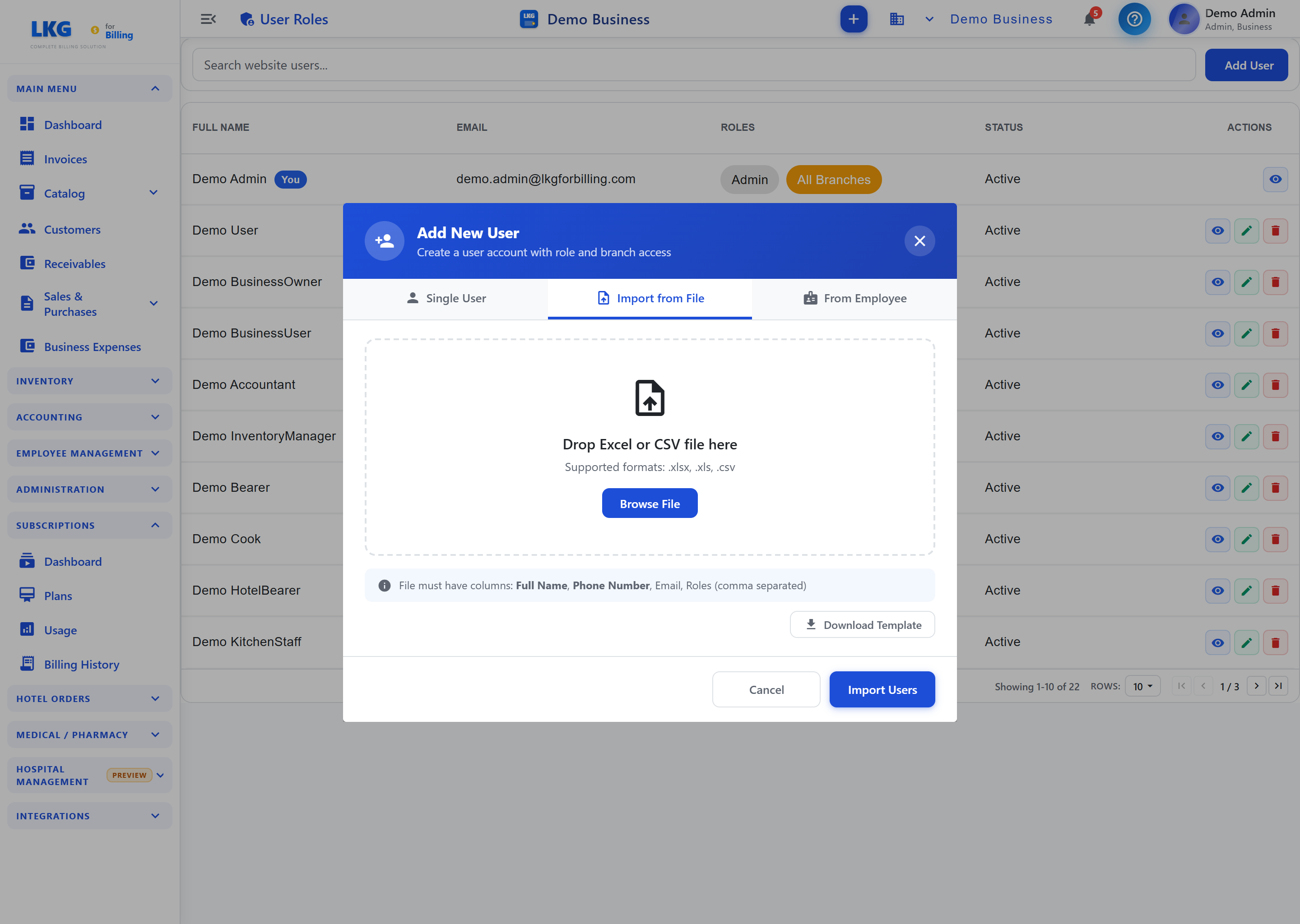This screenshot has height=924, width=1300.
Task: Select the Import from File tab
Action: tap(650, 299)
